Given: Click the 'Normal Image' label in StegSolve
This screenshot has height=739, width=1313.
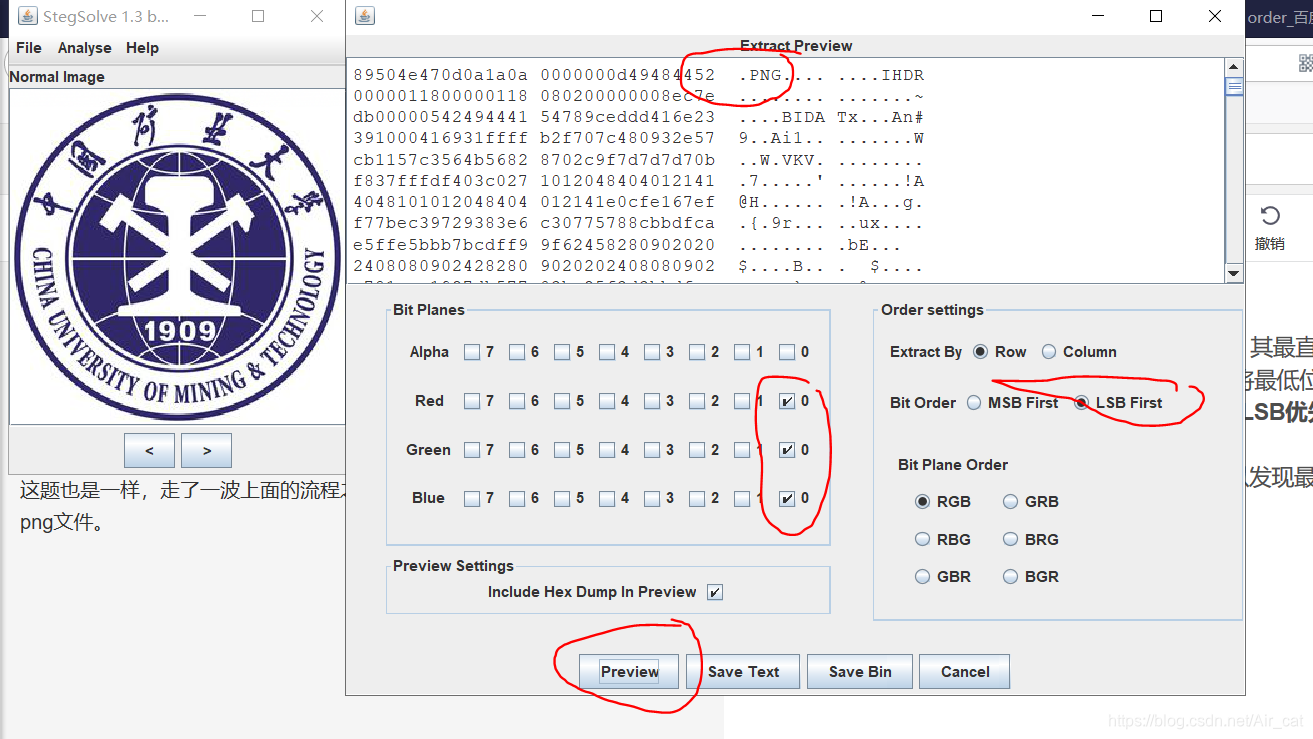Looking at the screenshot, I should (x=57, y=77).
